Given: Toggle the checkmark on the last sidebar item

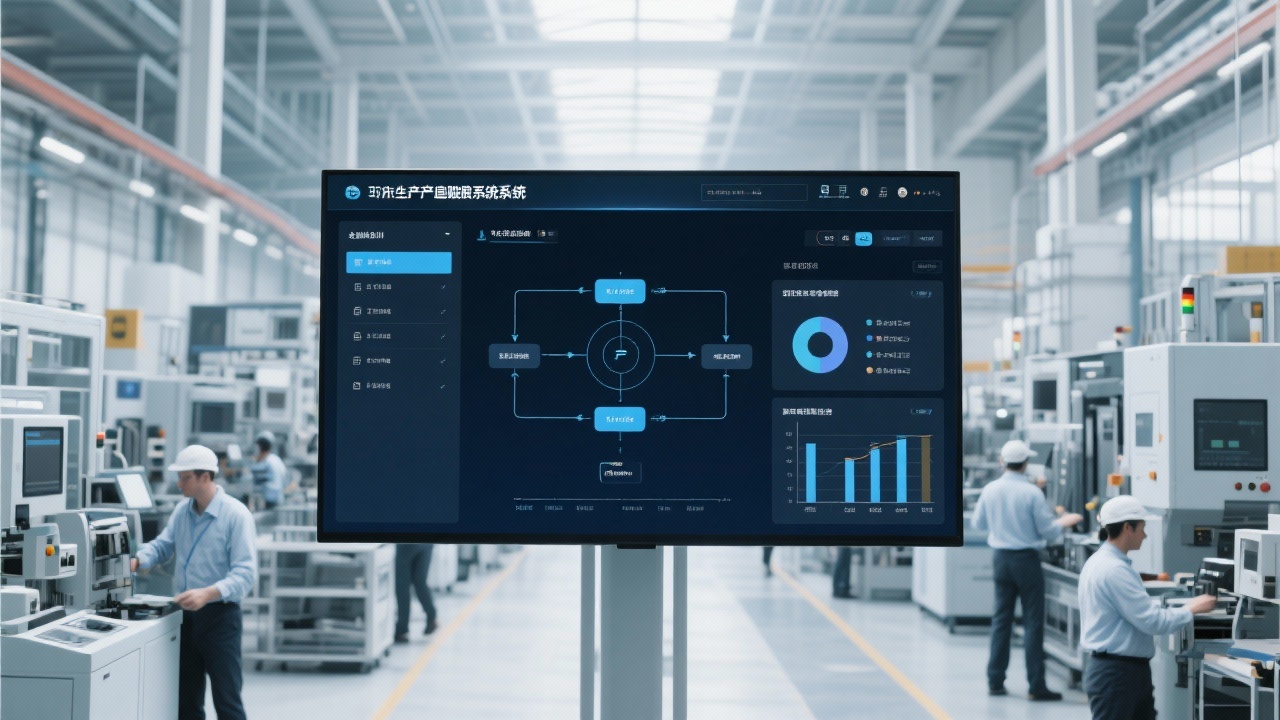Looking at the screenshot, I should coord(443,385).
